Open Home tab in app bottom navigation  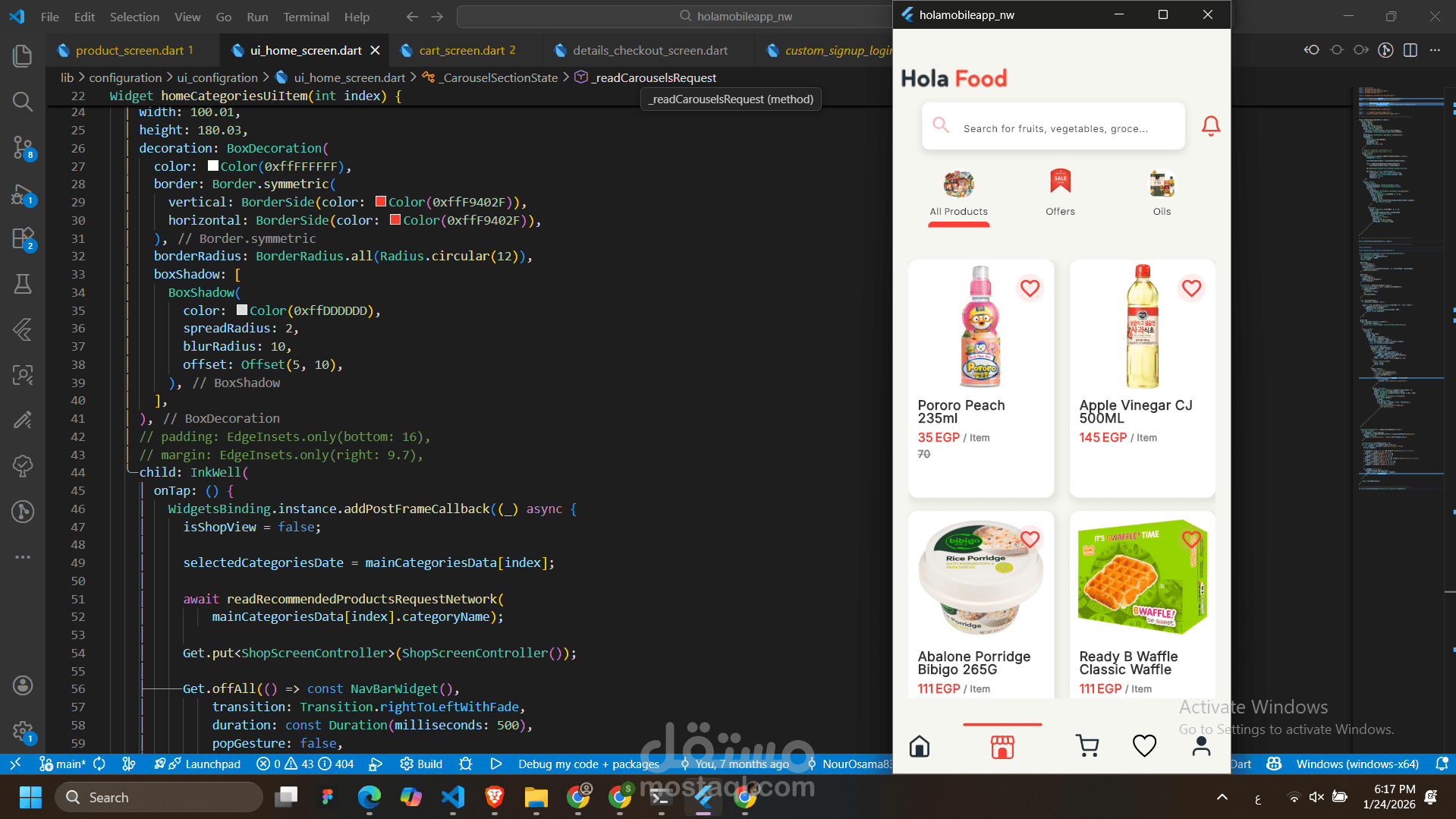click(x=920, y=747)
